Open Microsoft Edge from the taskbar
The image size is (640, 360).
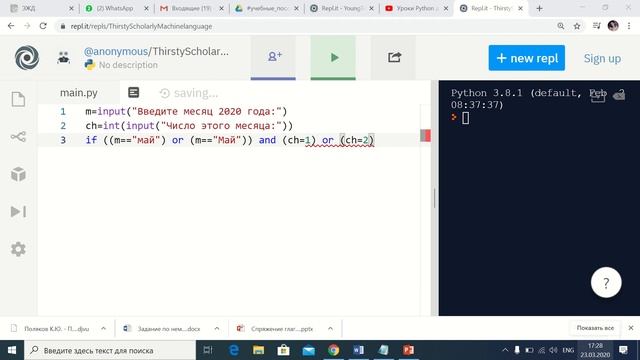point(234,350)
